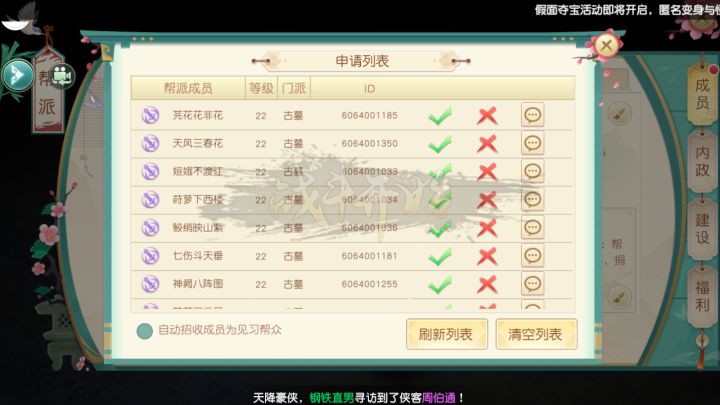The height and width of the screenshot is (405, 720).
Task: Click the 帮派成员 column header
Action: coord(188,88)
